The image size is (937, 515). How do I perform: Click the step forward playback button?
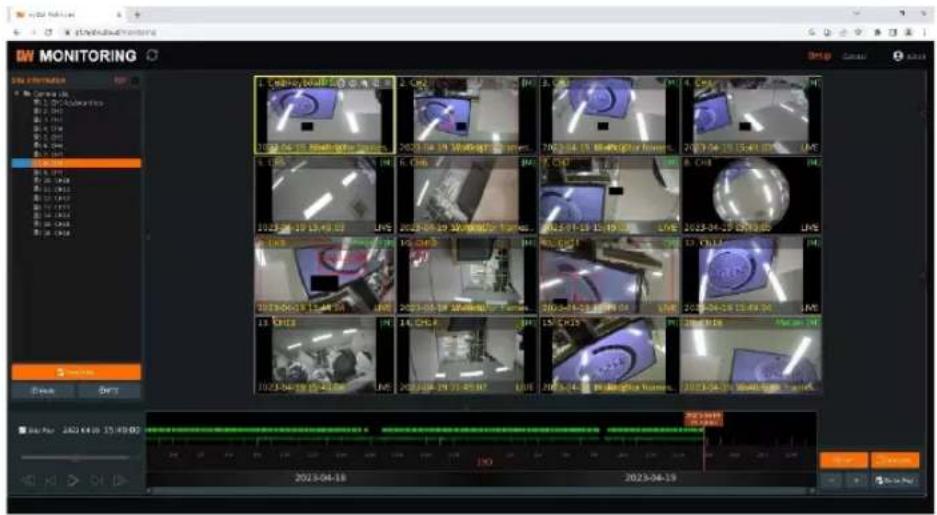tap(97, 480)
